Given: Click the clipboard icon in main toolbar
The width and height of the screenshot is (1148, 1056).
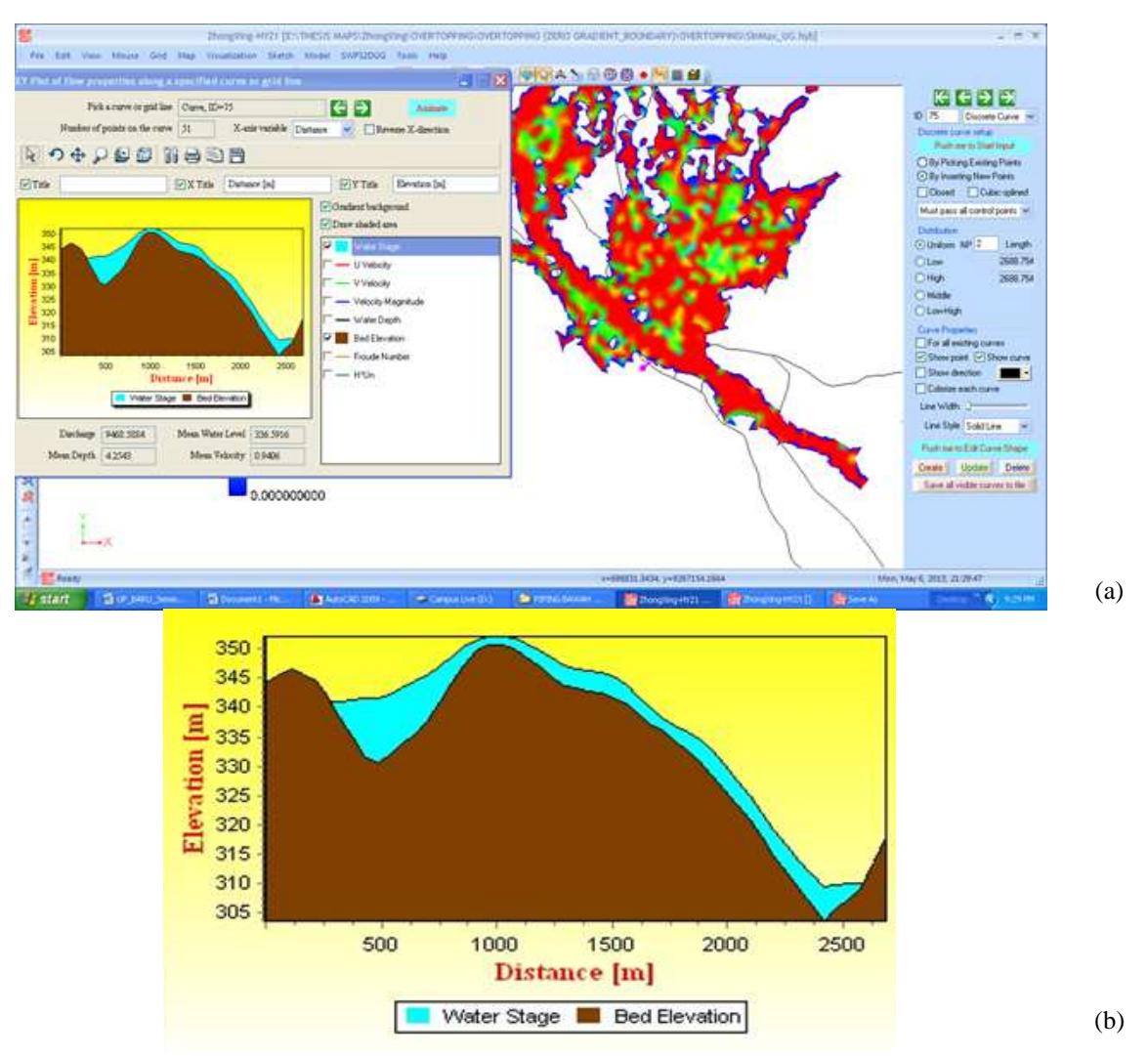Looking at the screenshot, I should click(694, 74).
